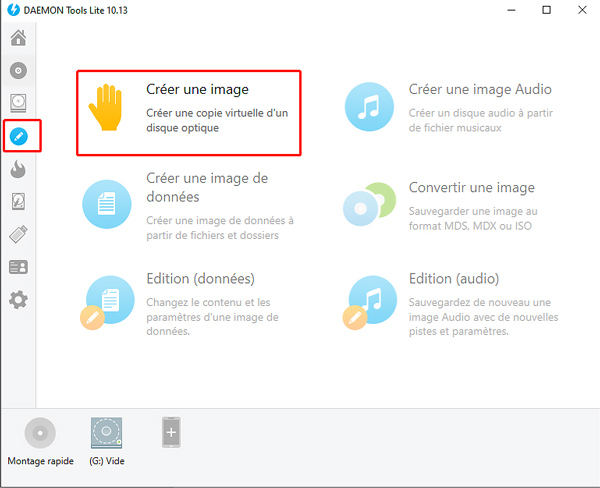Open the disc Images section in sidebar

pos(18,71)
